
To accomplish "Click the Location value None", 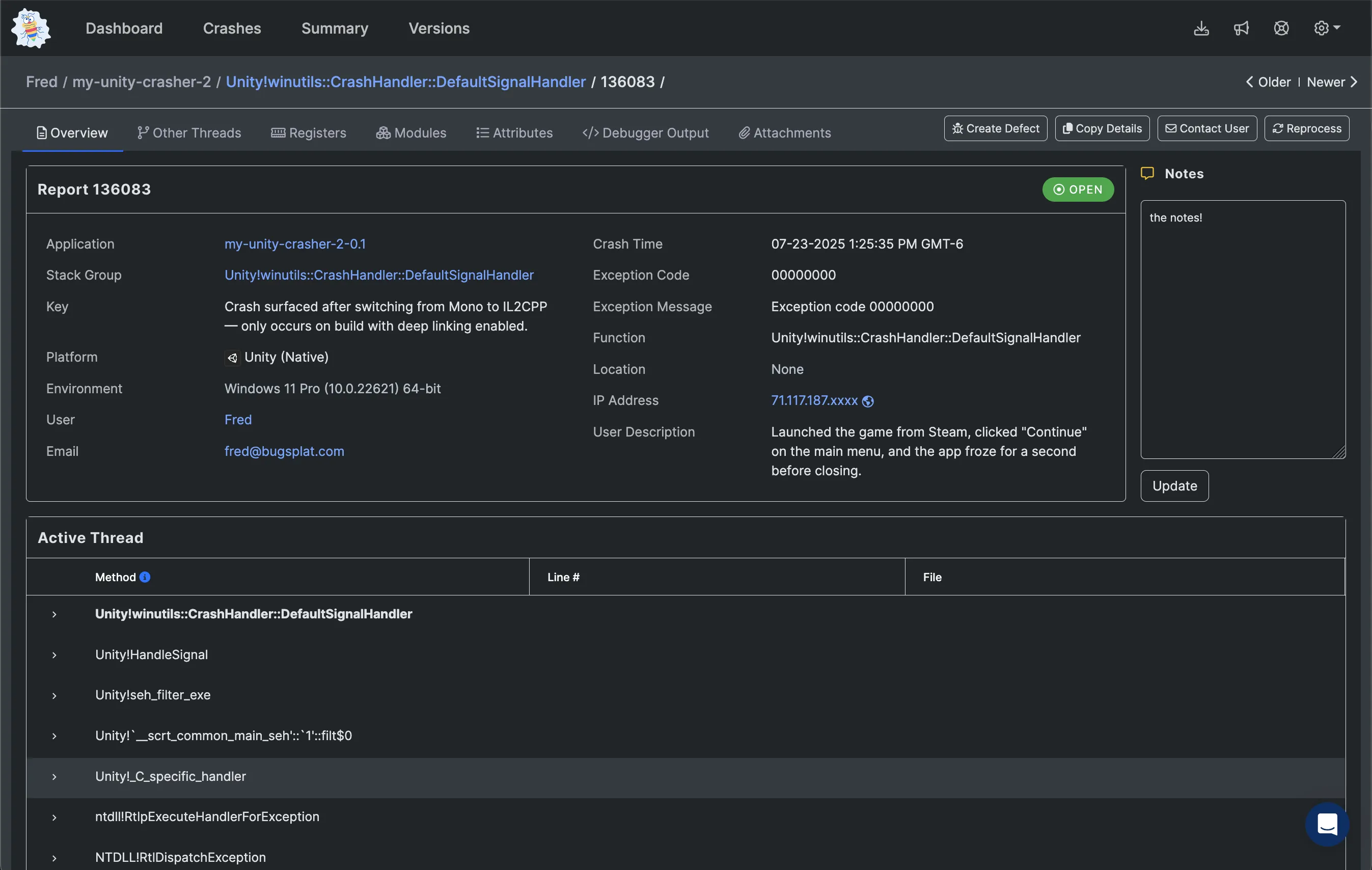I will point(787,369).
